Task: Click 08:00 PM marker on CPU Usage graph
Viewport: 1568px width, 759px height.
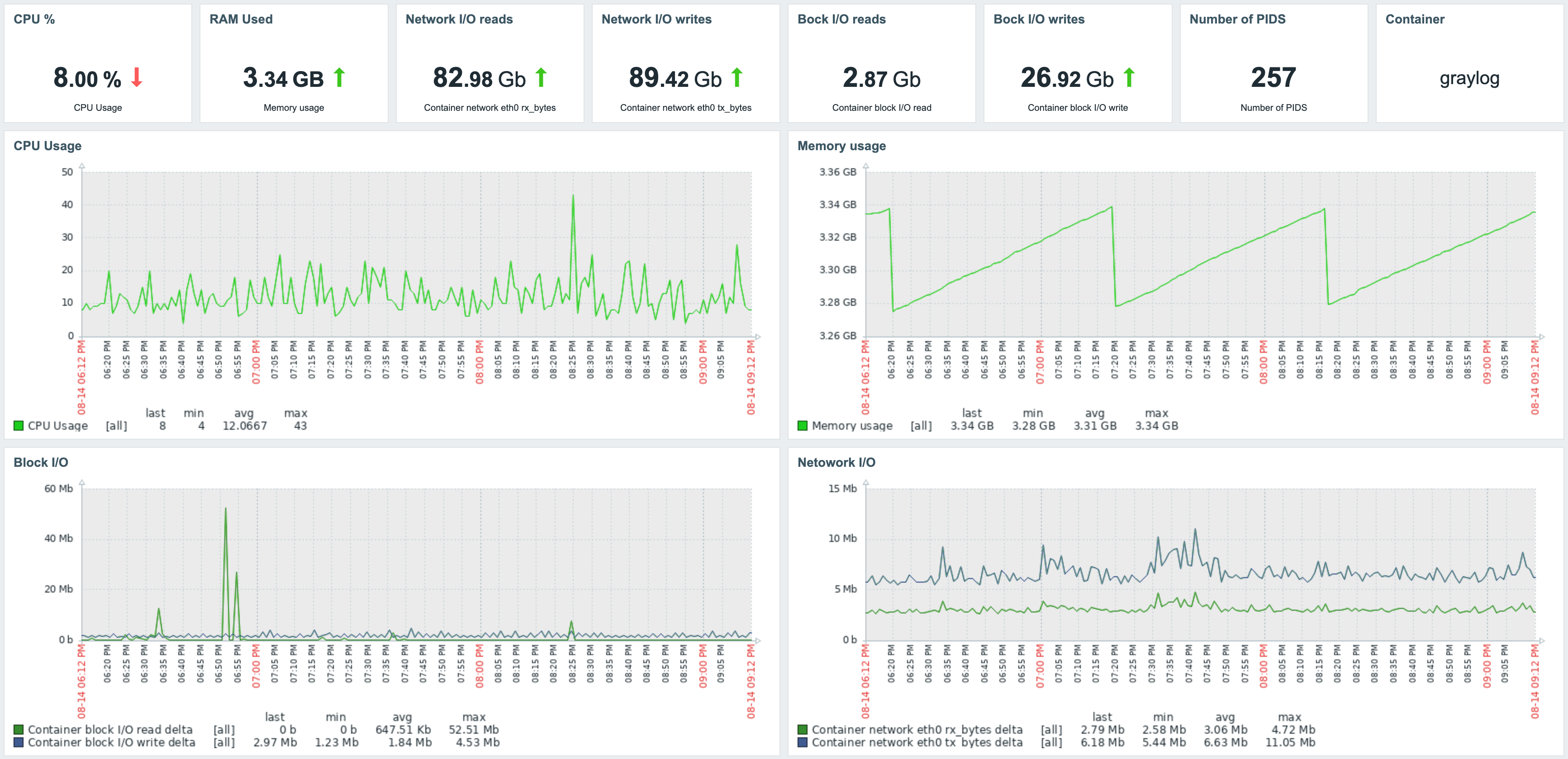Action: 480,361
